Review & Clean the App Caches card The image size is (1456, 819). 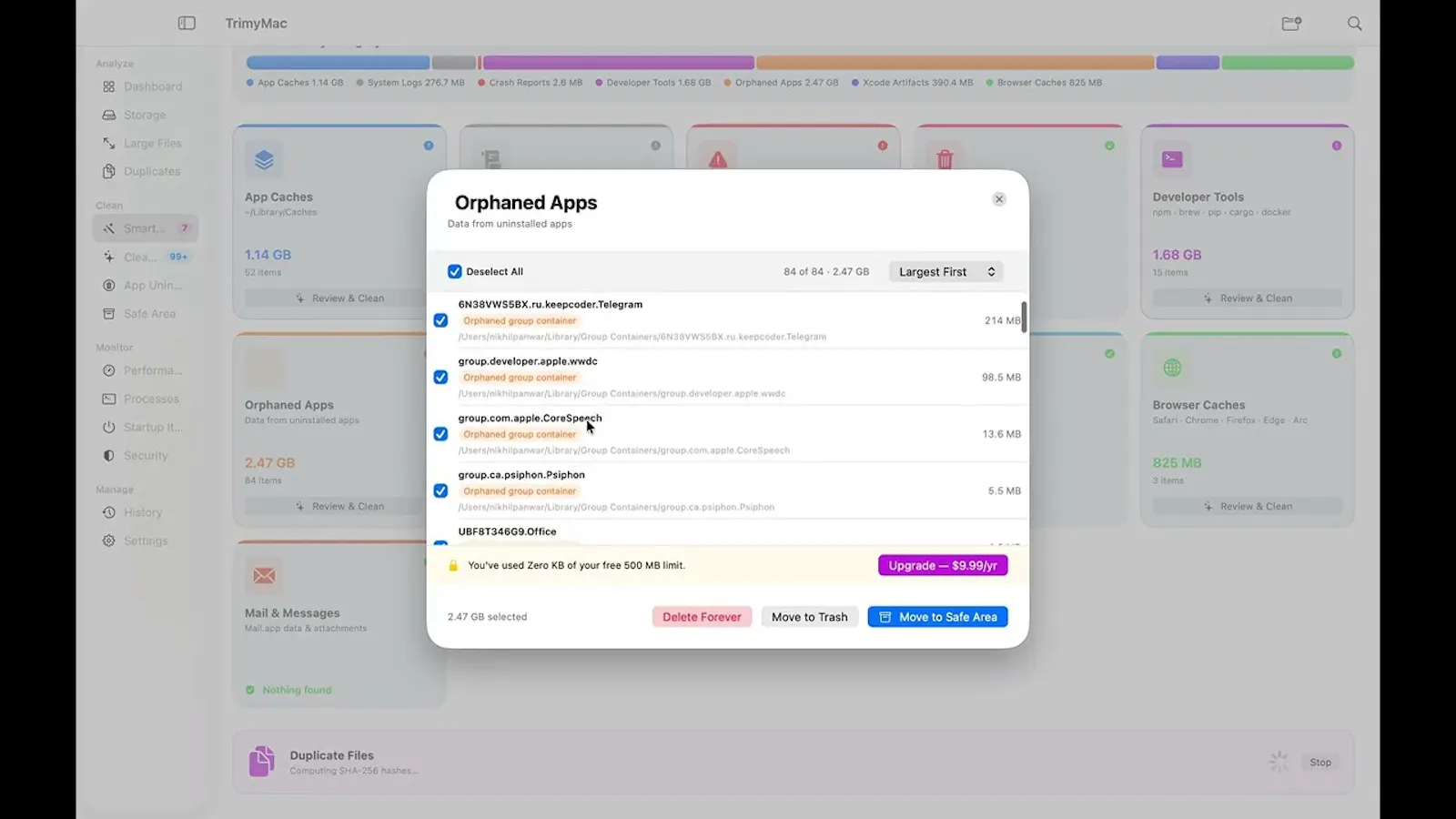[x=339, y=298]
